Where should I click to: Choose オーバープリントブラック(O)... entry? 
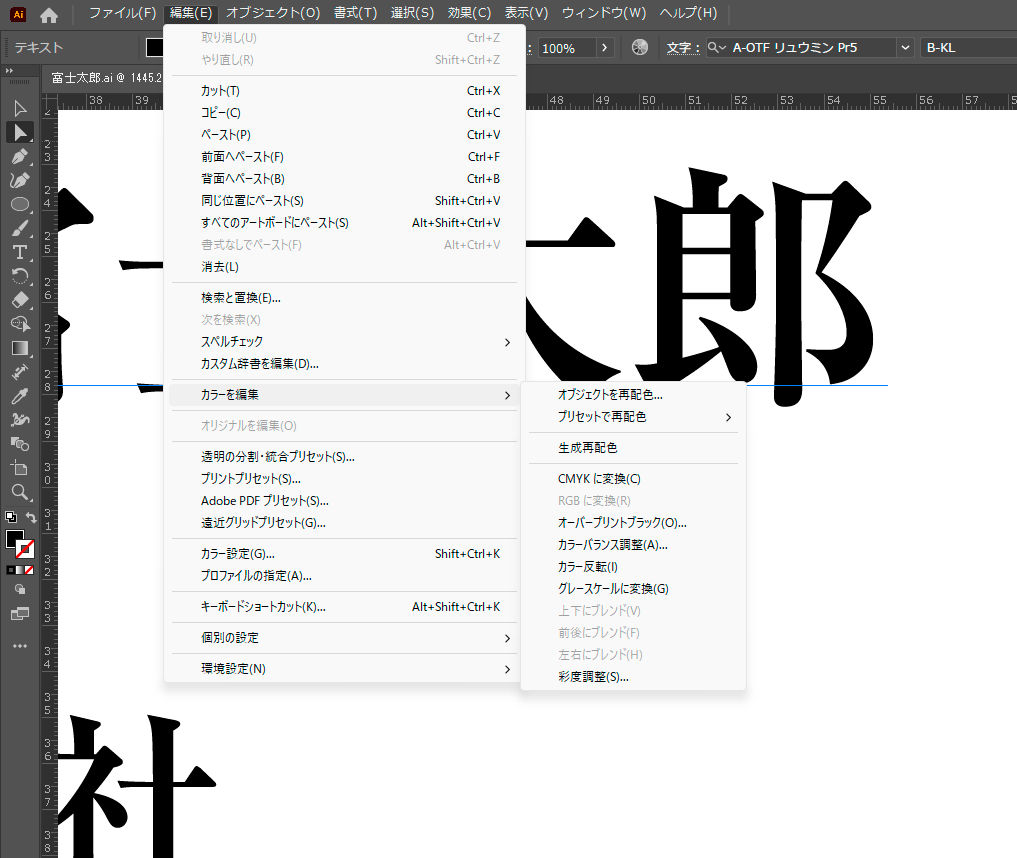[x=634, y=523]
